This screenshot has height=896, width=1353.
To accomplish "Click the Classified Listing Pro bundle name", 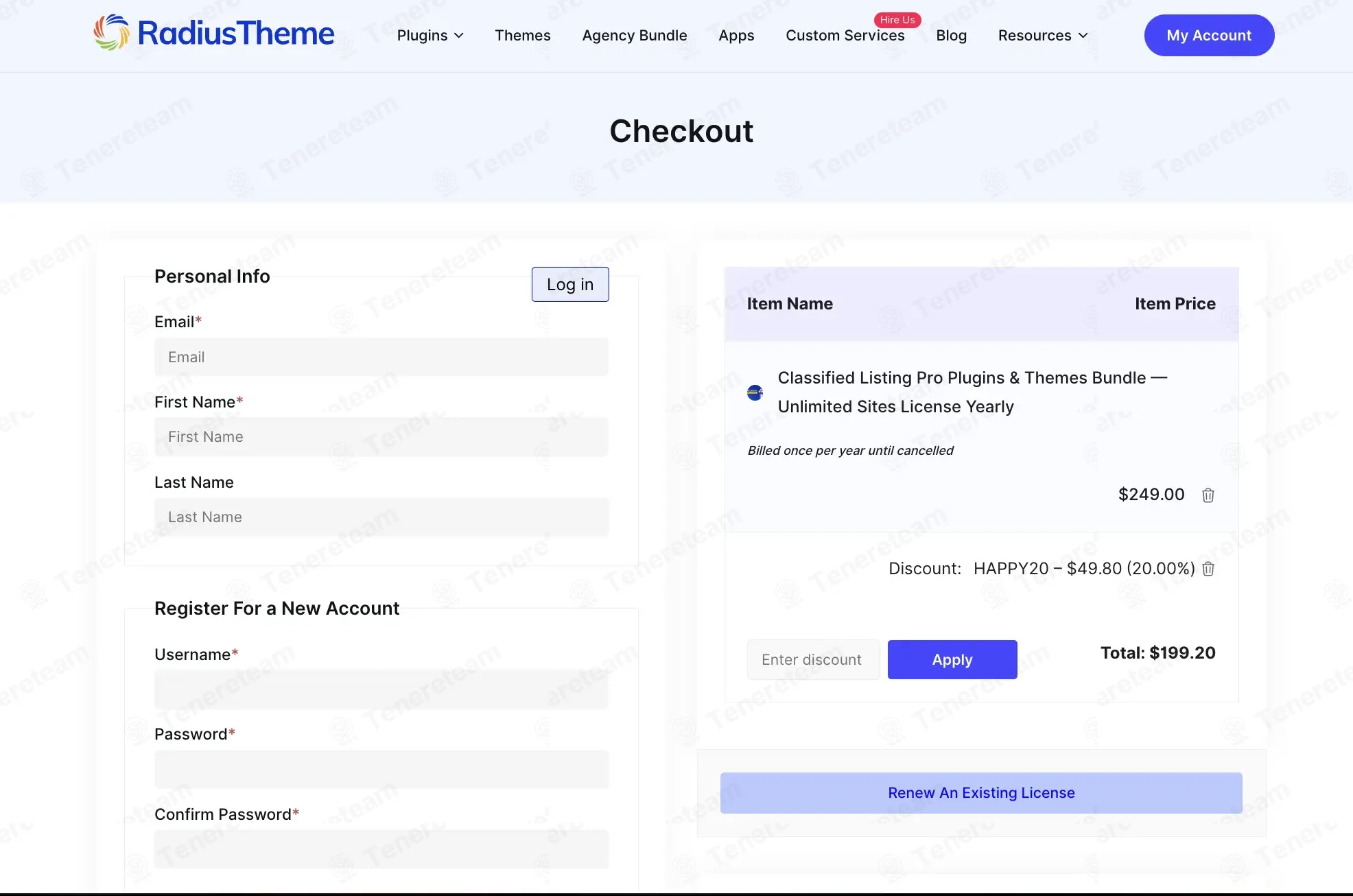I will tap(972, 392).
